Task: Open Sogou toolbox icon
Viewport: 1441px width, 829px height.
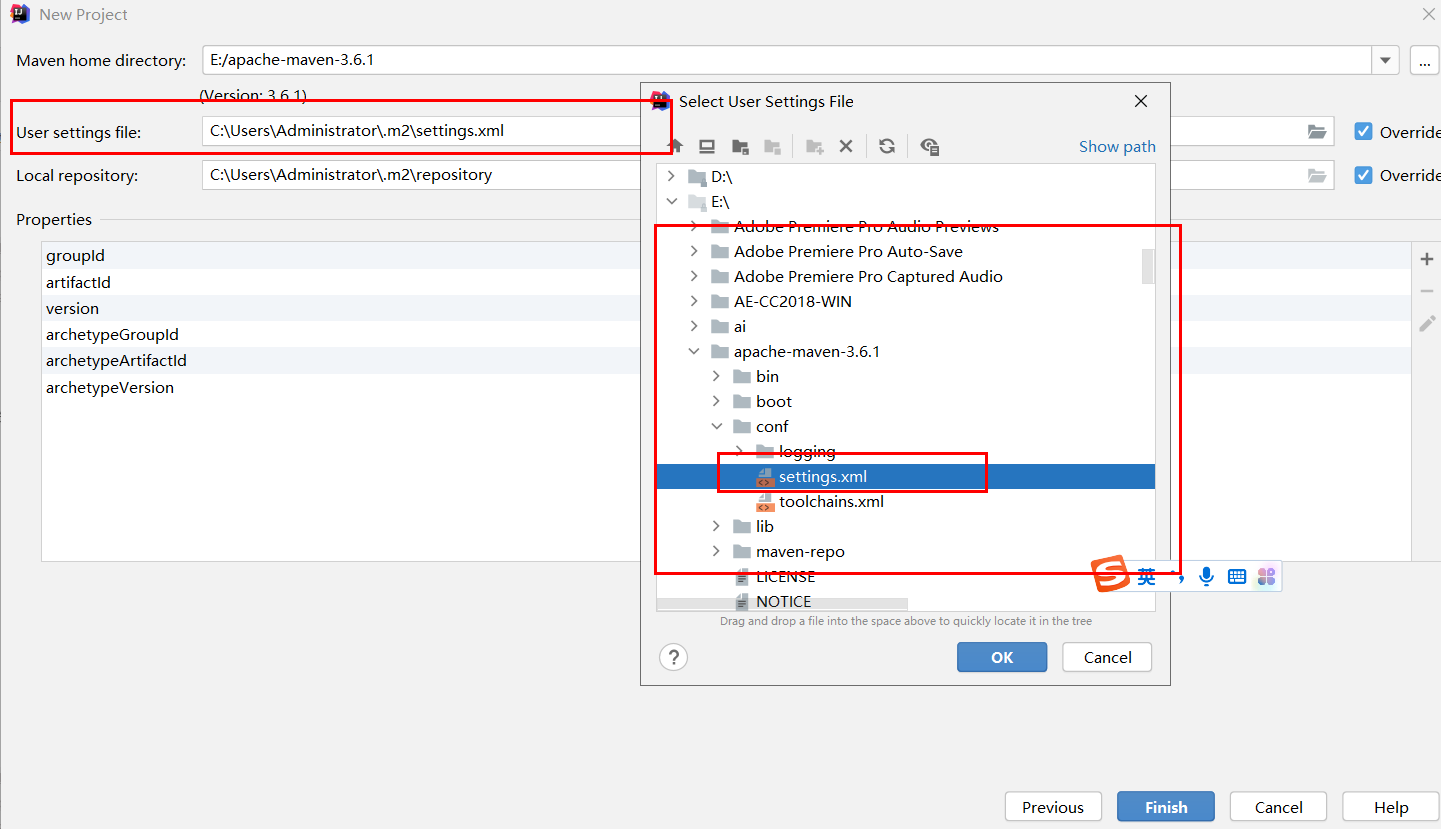Action: click(x=1267, y=576)
